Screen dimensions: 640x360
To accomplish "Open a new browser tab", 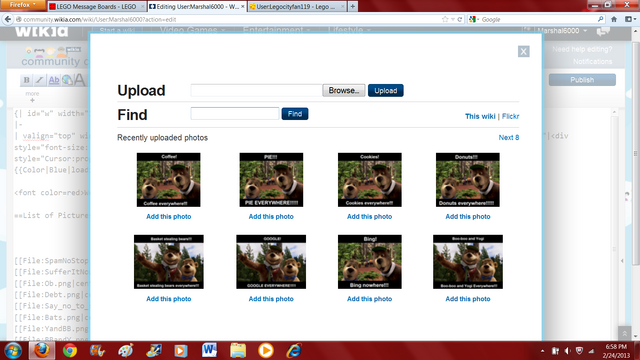I will pyautogui.click(x=353, y=7).
